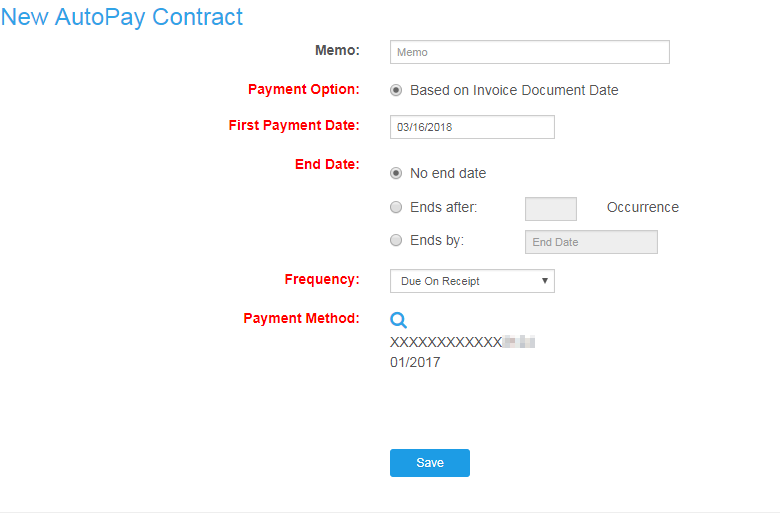Image resolution: width=780 pixels, height=515 pixels.
Task: Select Based on Invoice Document Date radio button
Action: (396, 90)
